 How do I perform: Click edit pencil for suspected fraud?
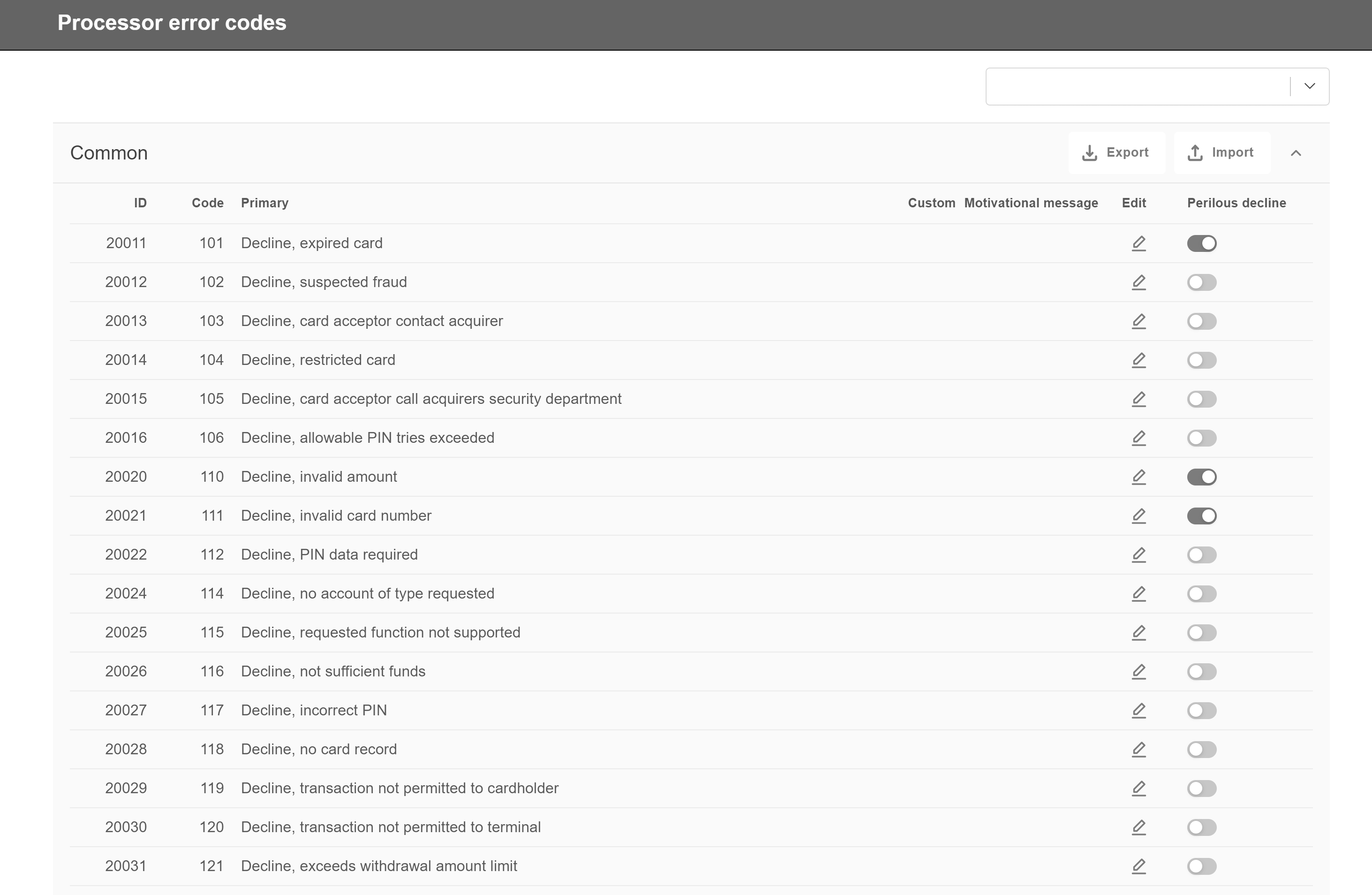pos(1138,282)
